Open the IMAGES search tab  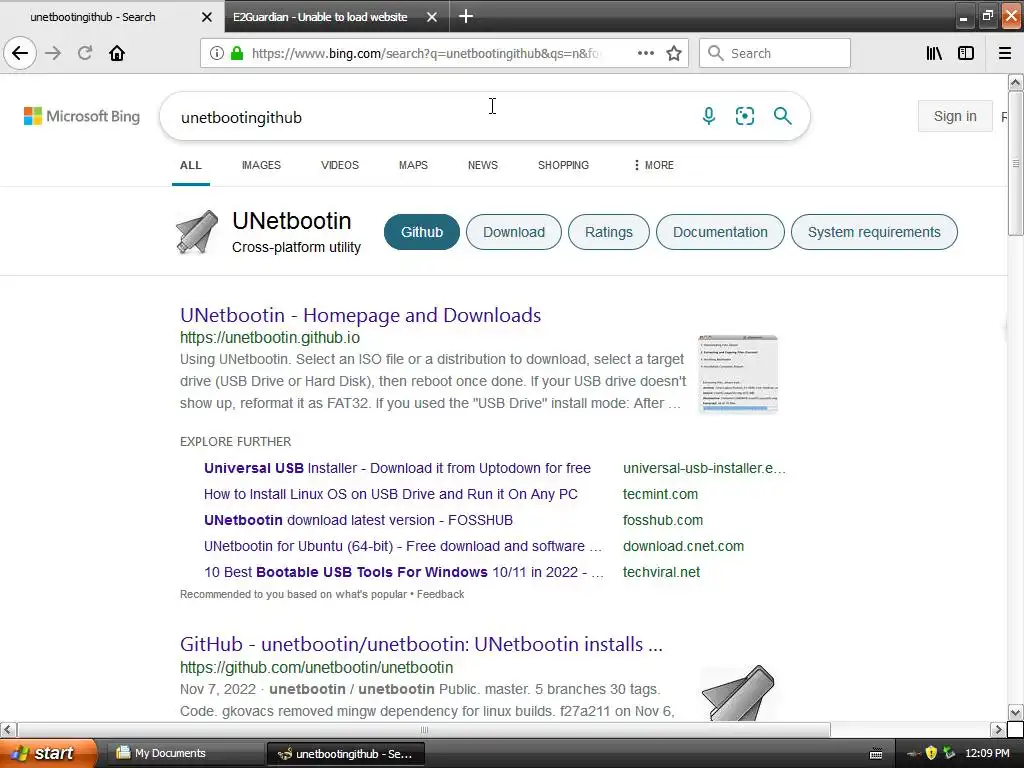point(261,165)
